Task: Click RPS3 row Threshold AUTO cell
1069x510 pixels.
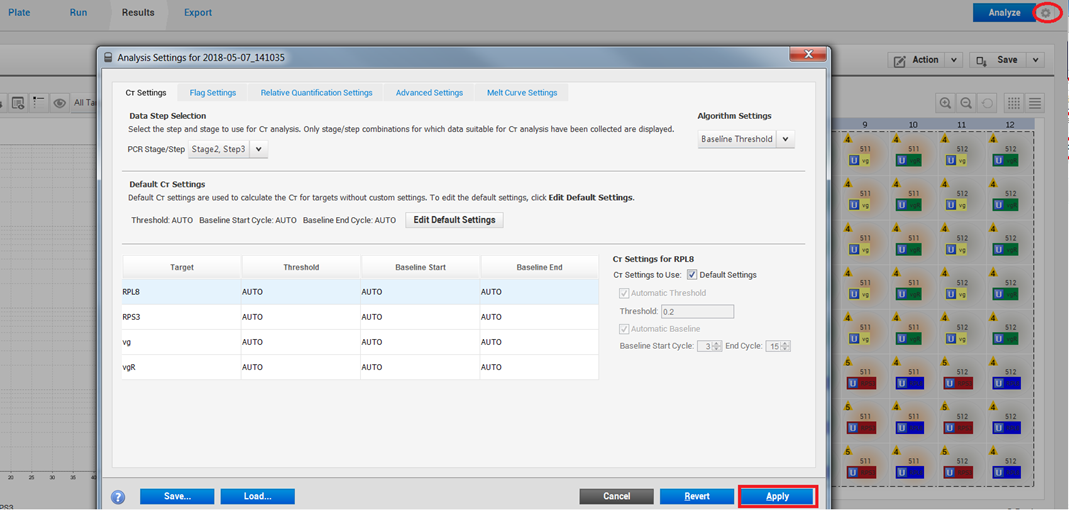Action: (301, 317)
